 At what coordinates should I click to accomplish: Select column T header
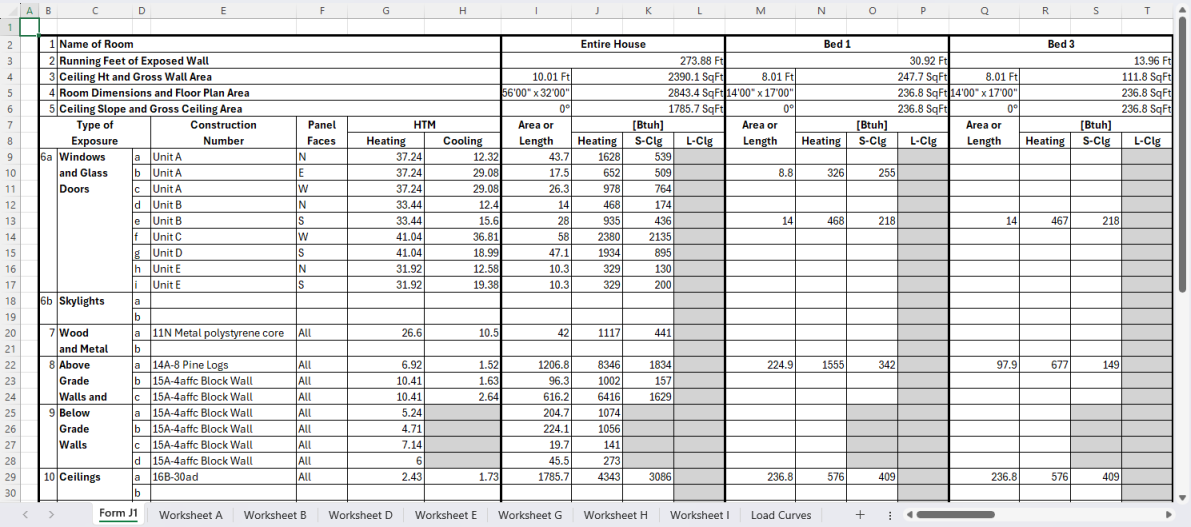(x=1147, y=11)
